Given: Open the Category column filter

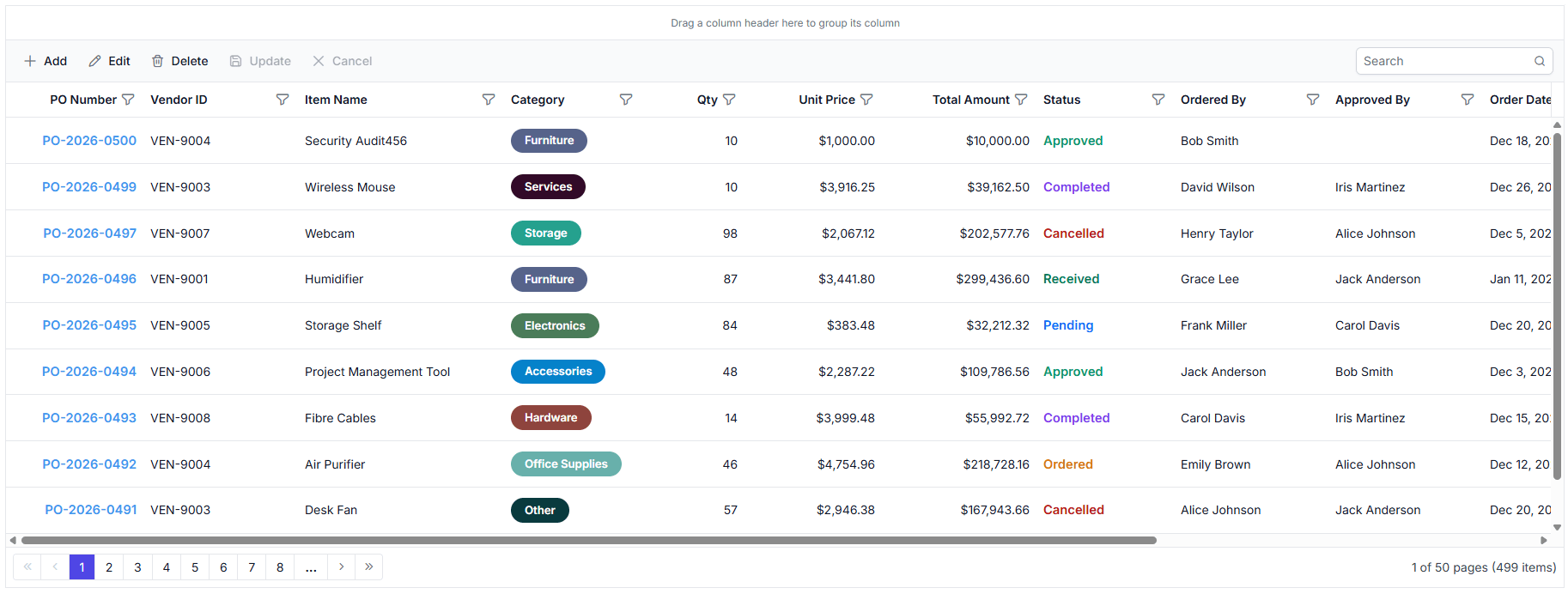Looking at the screenshot, I should (x=625, y=100).
